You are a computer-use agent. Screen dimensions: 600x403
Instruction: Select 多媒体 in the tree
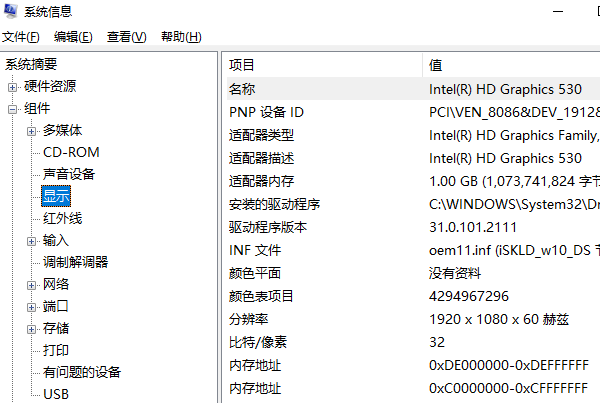pyautogui.click(x=62, y=130)
